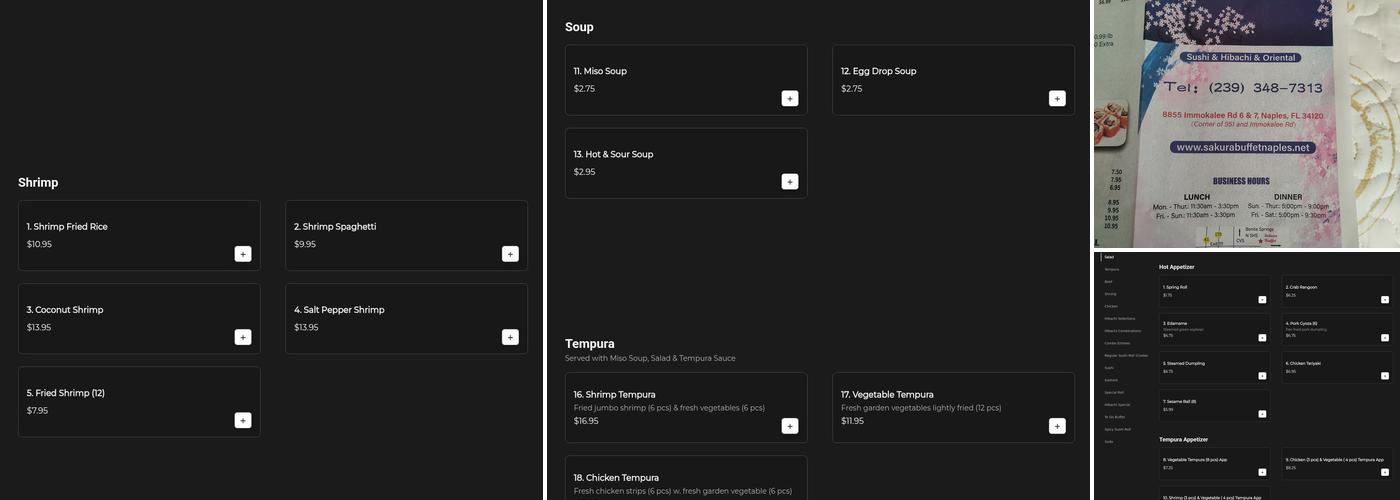
Task: Add Hot & Sour Soup to the order
Action: (x=790, y=181)
